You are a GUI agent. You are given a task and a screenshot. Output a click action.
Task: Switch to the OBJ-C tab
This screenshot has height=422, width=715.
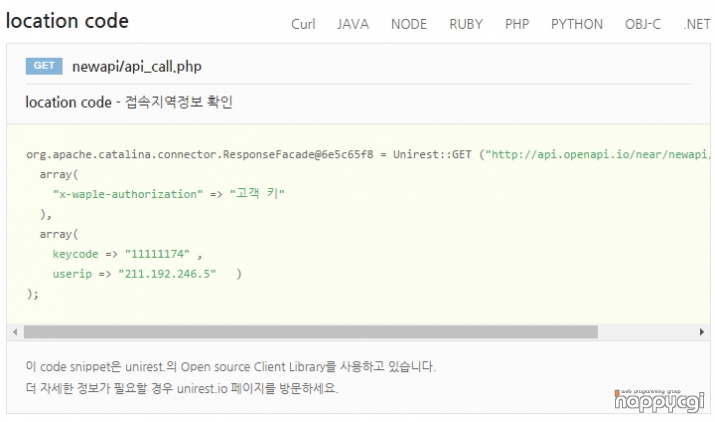point(642,24)
